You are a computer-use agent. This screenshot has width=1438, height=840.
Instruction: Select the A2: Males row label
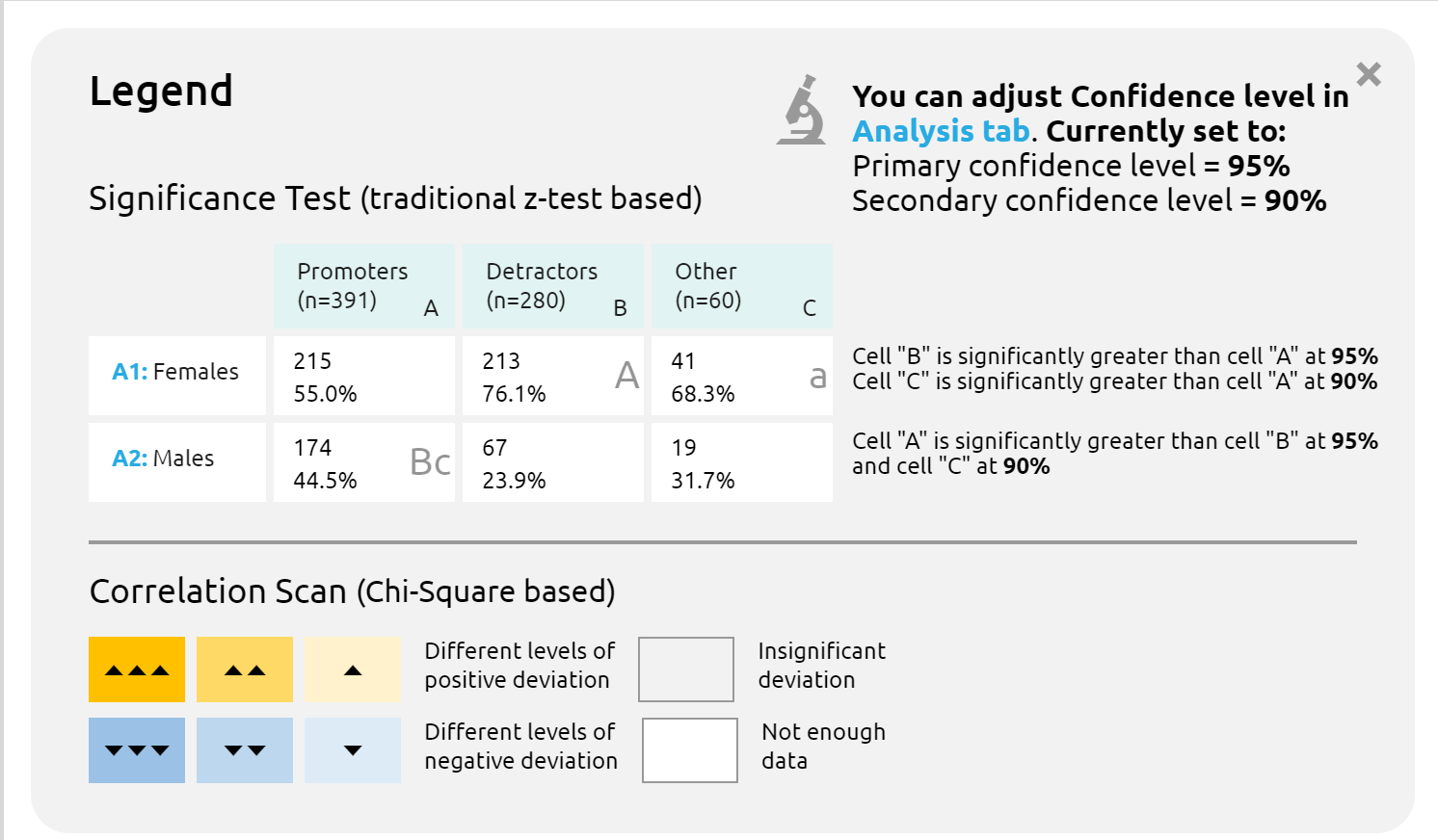(176, 459)
